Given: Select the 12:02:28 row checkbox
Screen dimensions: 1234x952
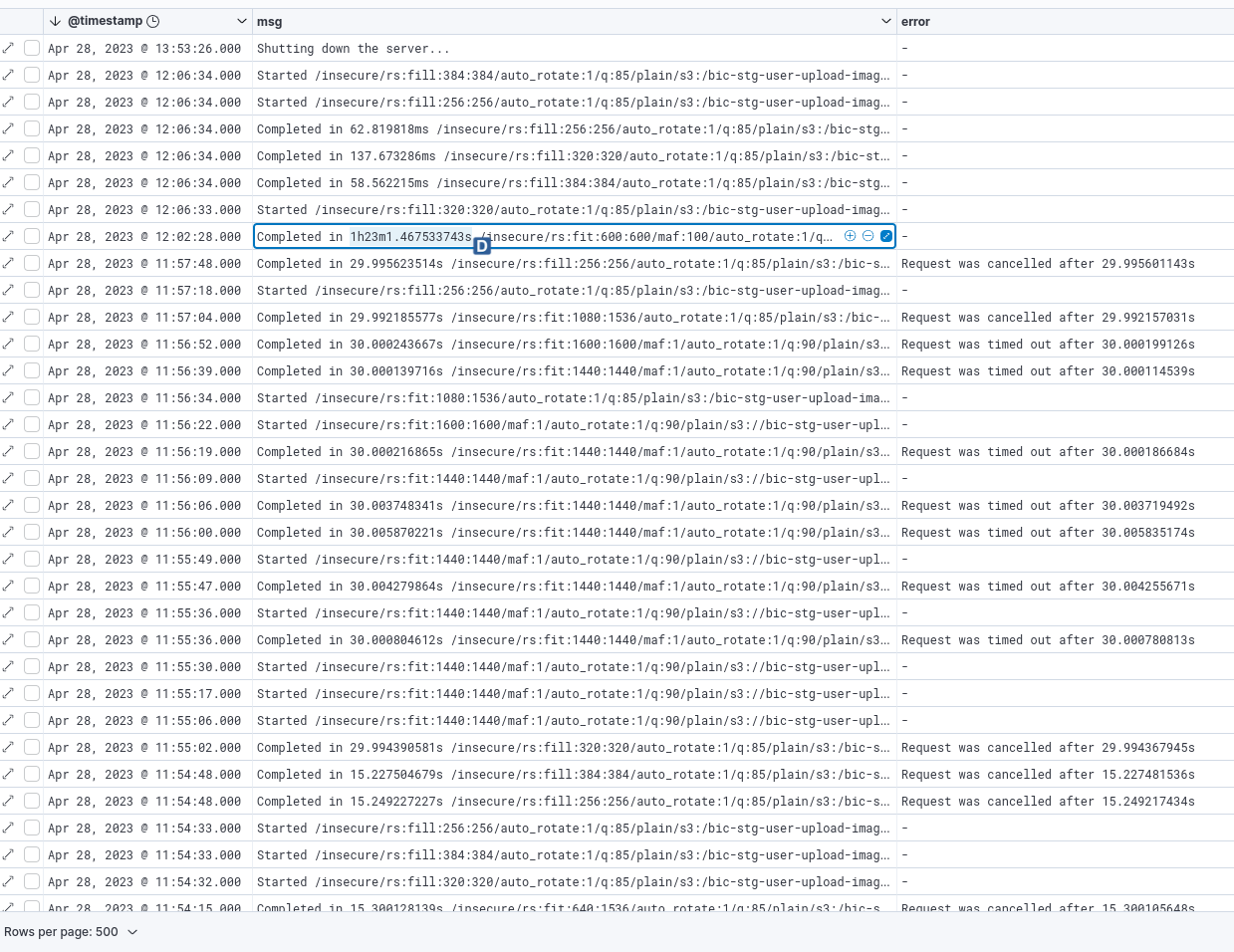Looking at the screenshot, I should tap(31, 236).
